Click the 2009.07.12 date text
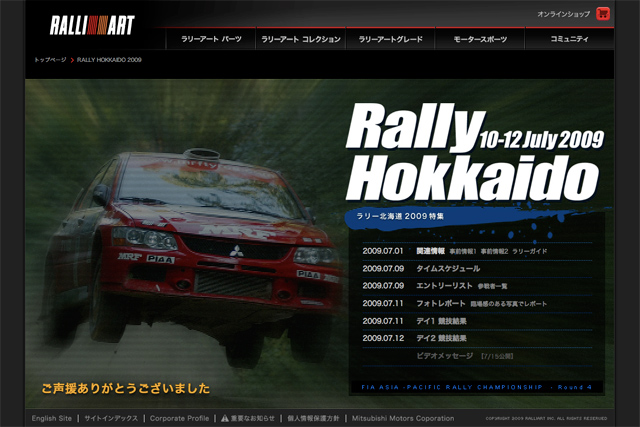Screen dimensions: 640x427 pos(383,338)
